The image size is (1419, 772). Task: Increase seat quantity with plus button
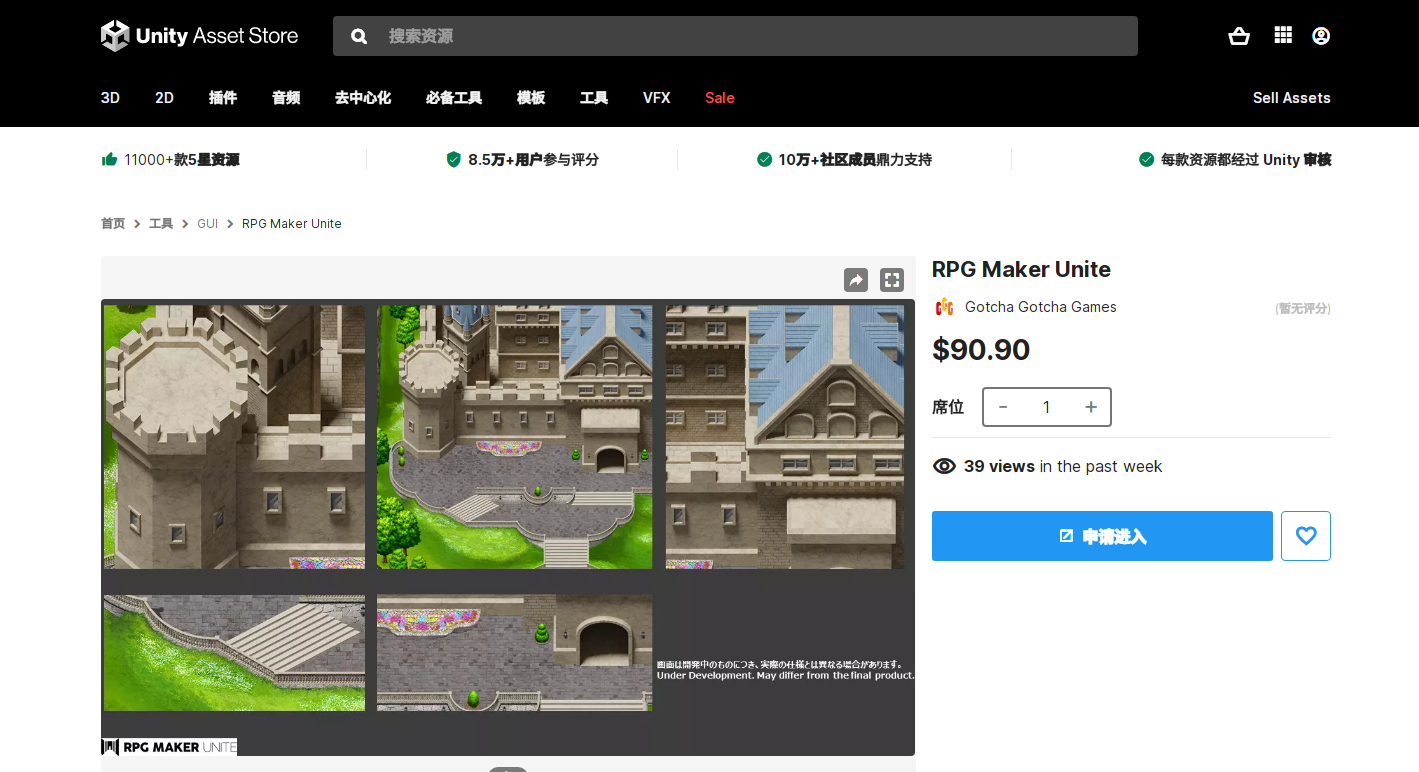click(x=1091, y=407)
